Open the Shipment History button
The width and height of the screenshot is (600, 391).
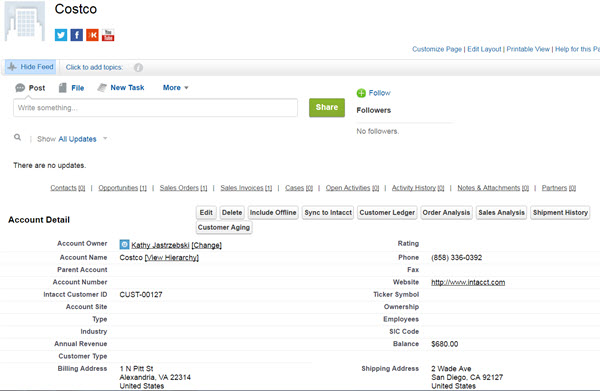(560, 213)
